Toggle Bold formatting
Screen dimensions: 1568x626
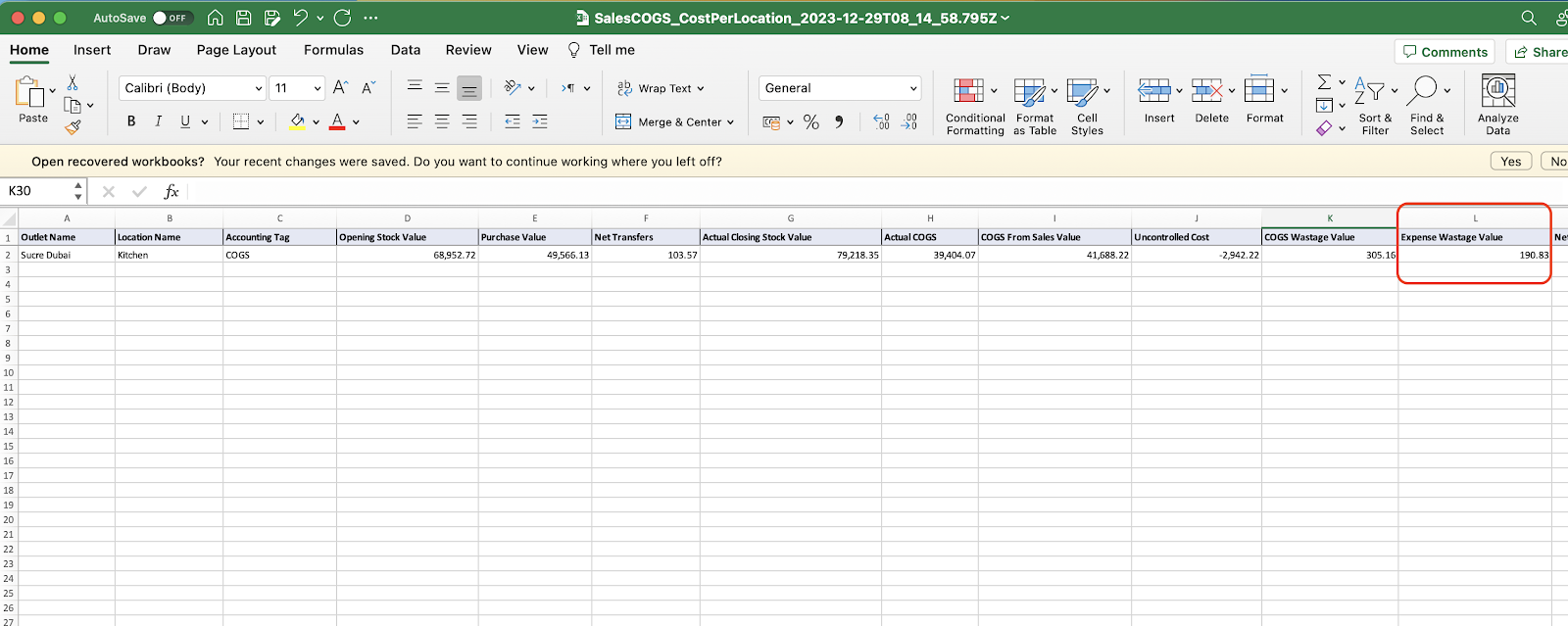131,121
